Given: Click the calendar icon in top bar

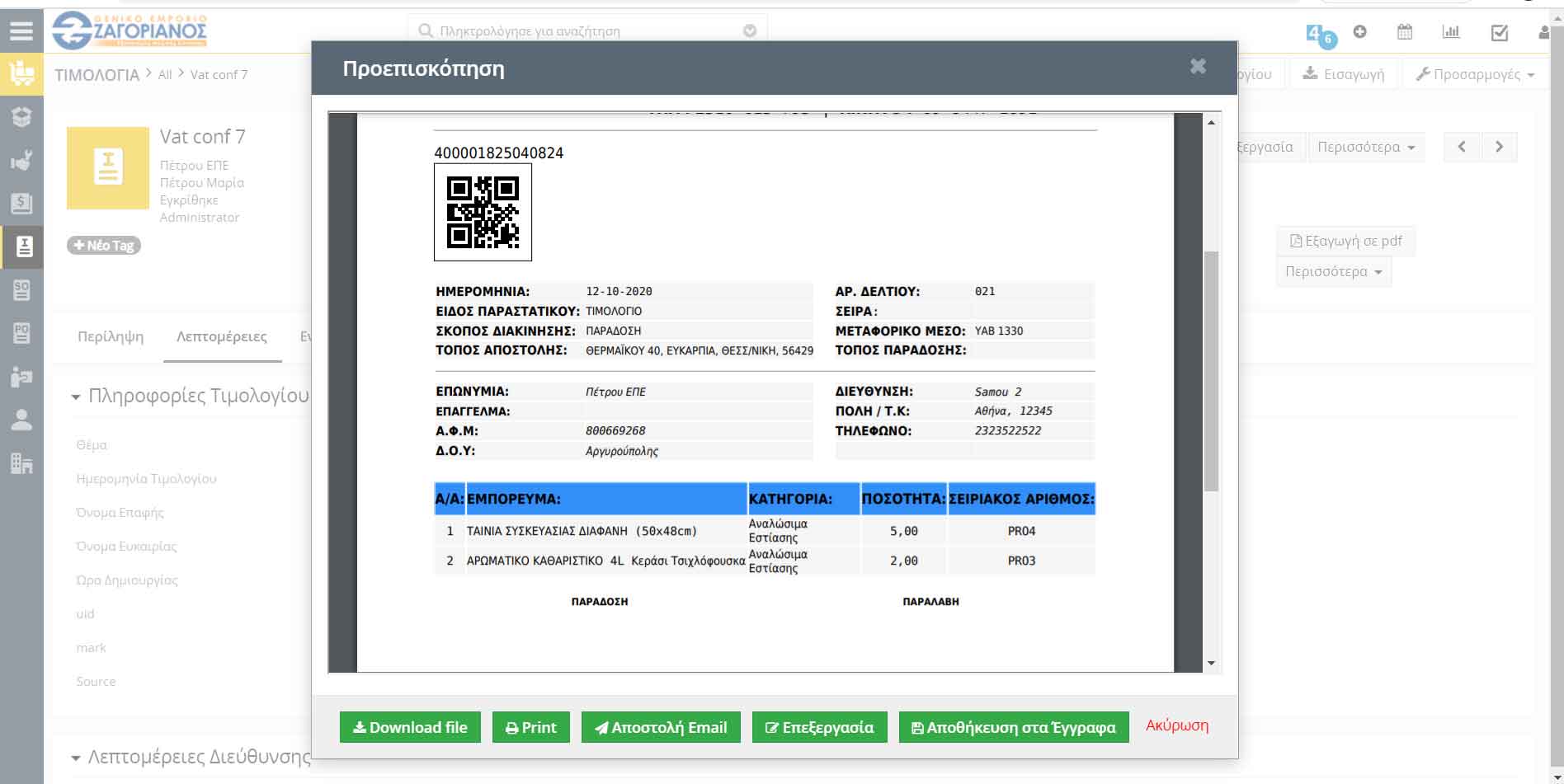Looking at the screenshot, I should click(1405, 32).
